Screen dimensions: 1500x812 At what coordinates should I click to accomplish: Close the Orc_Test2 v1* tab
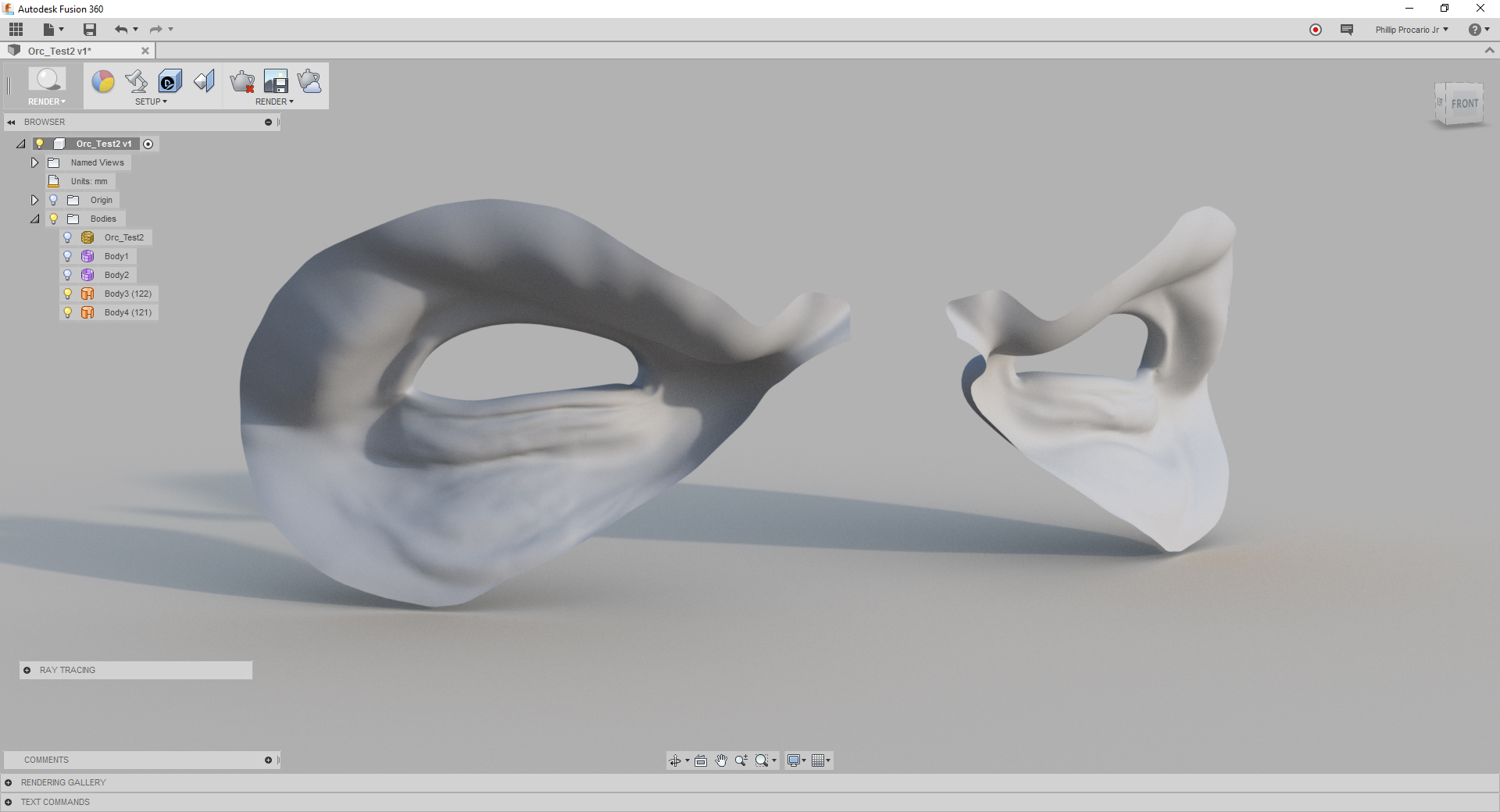145,51
